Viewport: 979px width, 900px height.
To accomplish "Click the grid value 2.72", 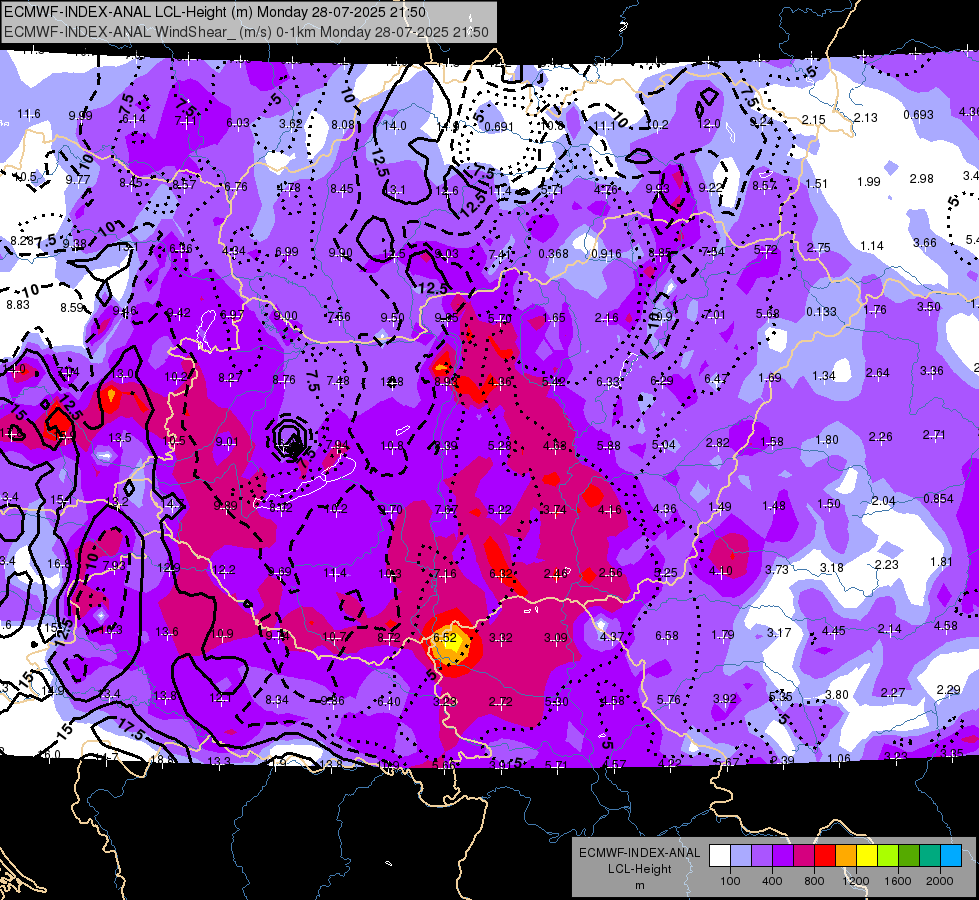I will pyautogui.click(x=501, y=702).
